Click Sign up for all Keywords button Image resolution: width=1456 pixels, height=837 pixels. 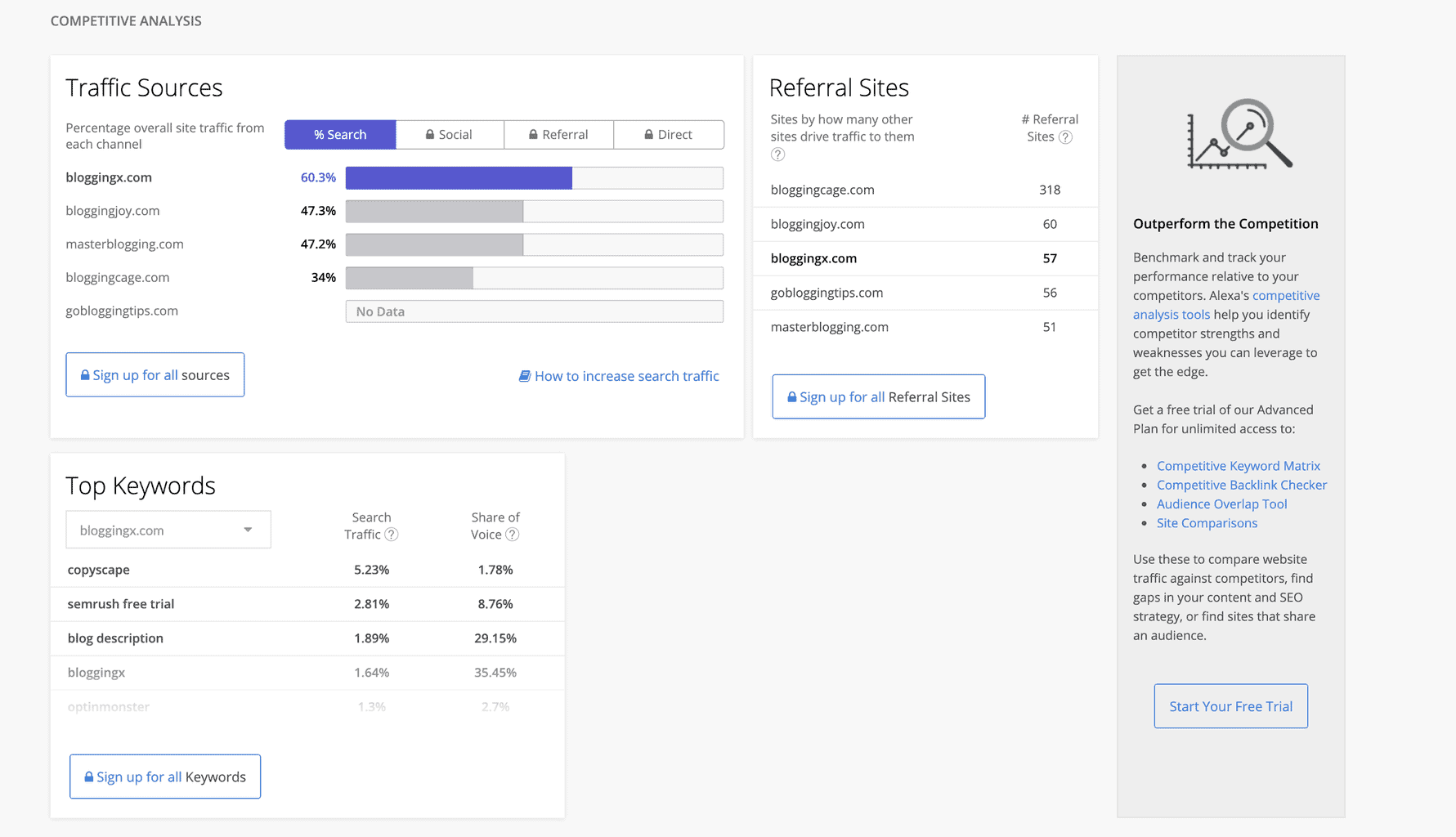click(165, 777)
